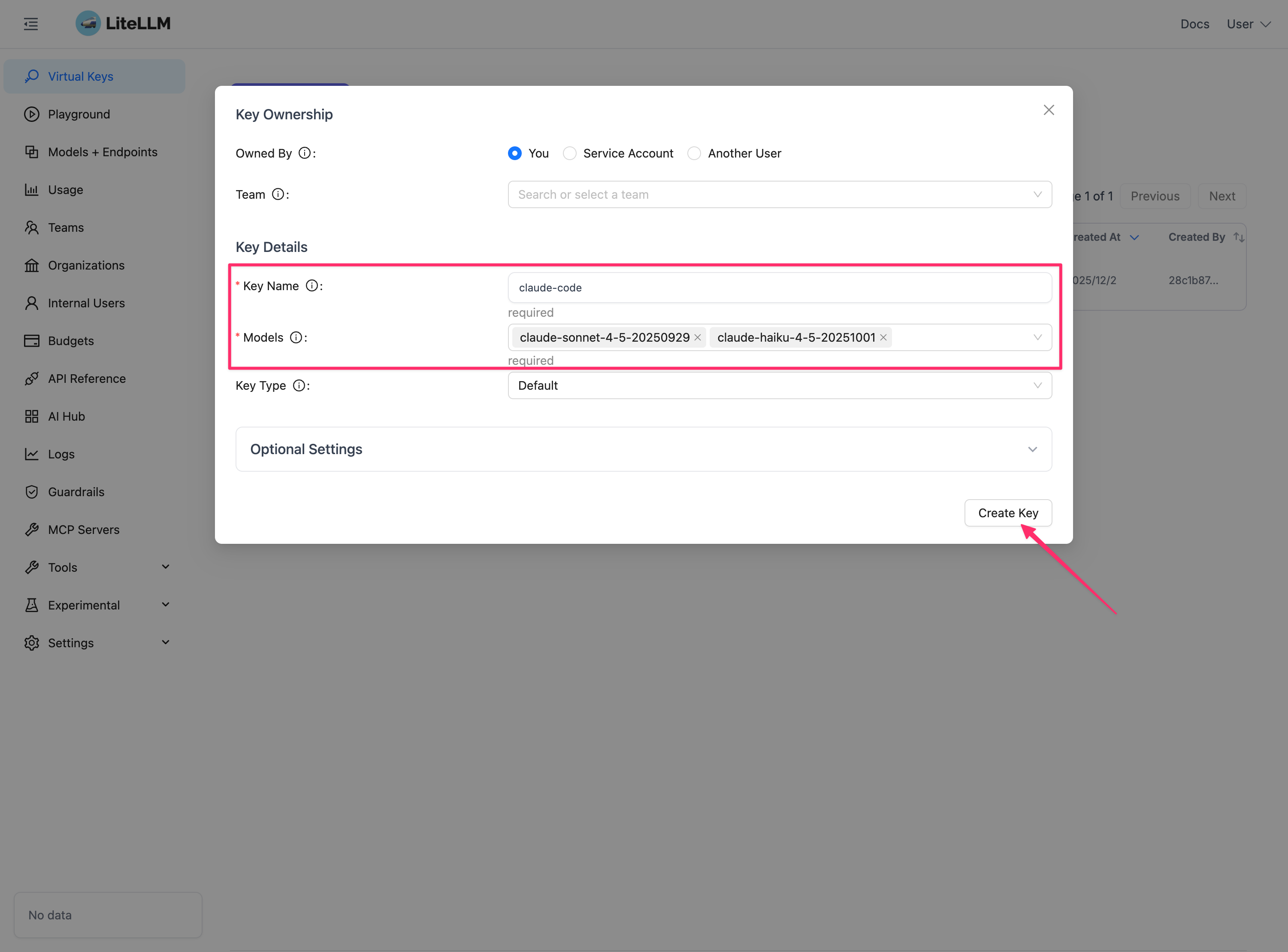Open Playground in the sidebar
Screen dimensions: 1288x952
[x=79, y=114]
